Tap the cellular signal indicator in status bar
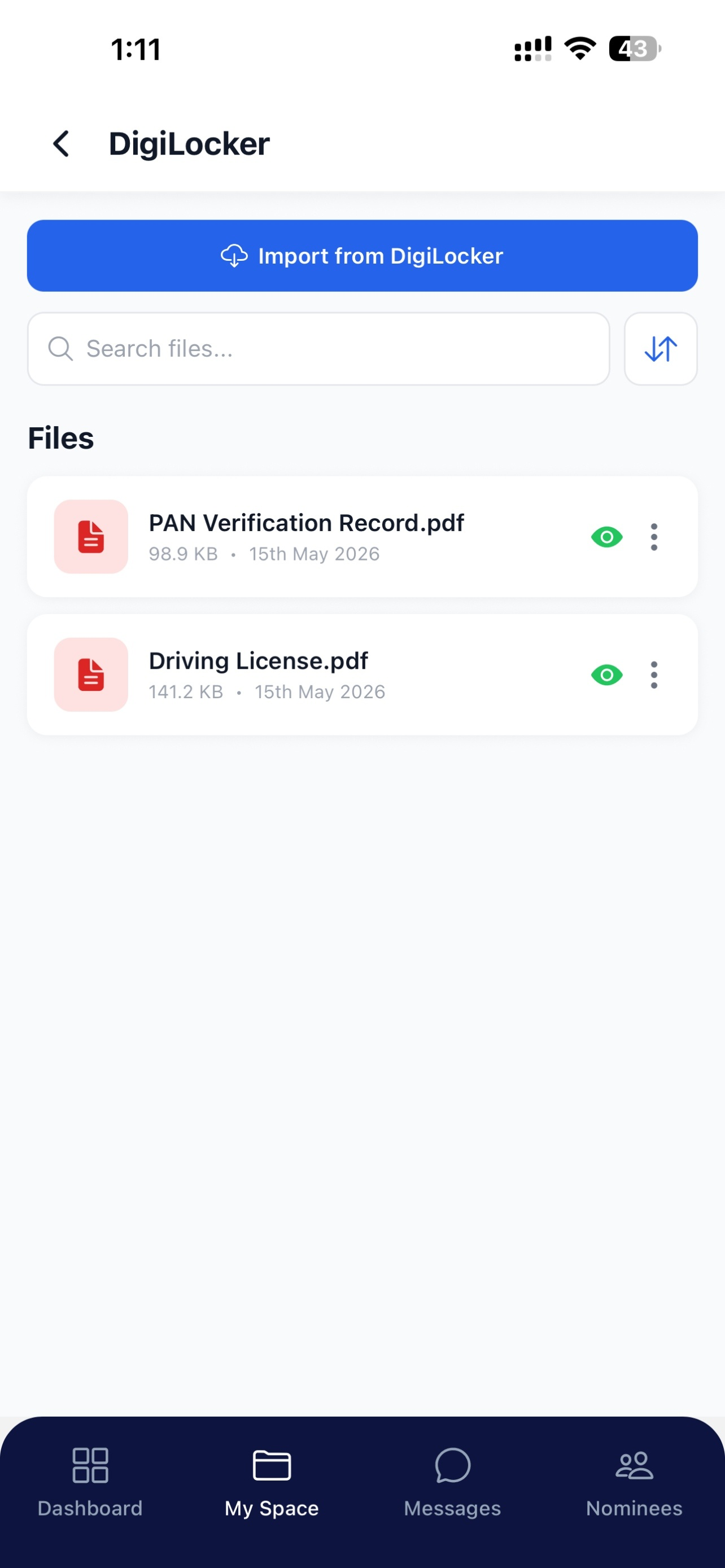 (x=532, y=49)
